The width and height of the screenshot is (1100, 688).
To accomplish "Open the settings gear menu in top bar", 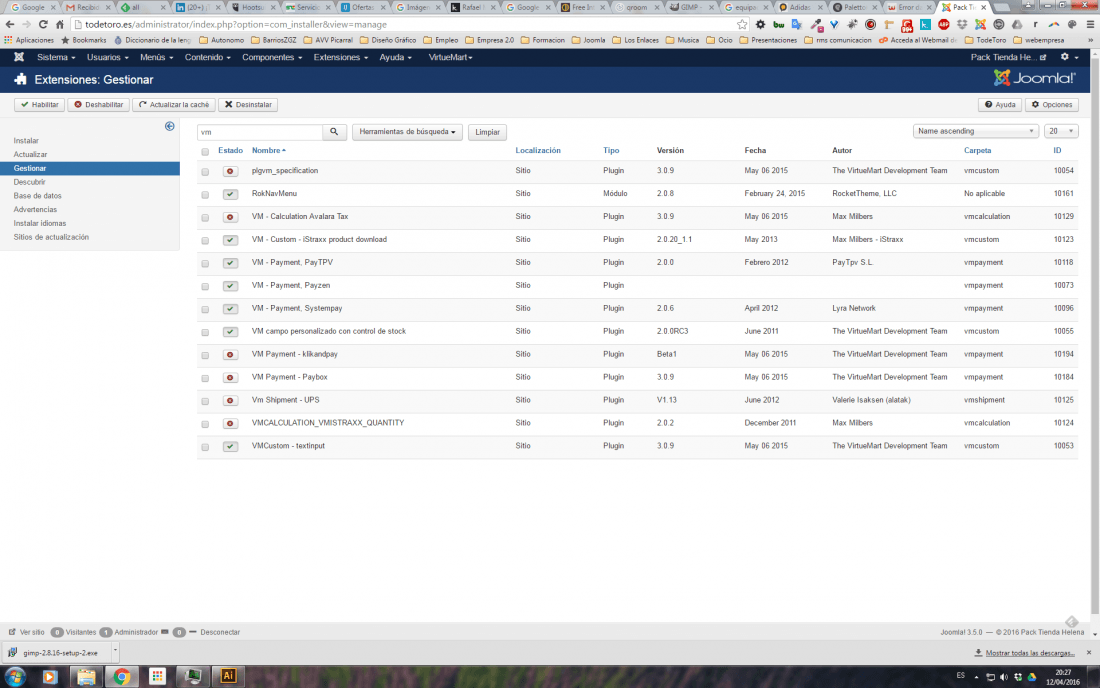I will click(1069, 57).
